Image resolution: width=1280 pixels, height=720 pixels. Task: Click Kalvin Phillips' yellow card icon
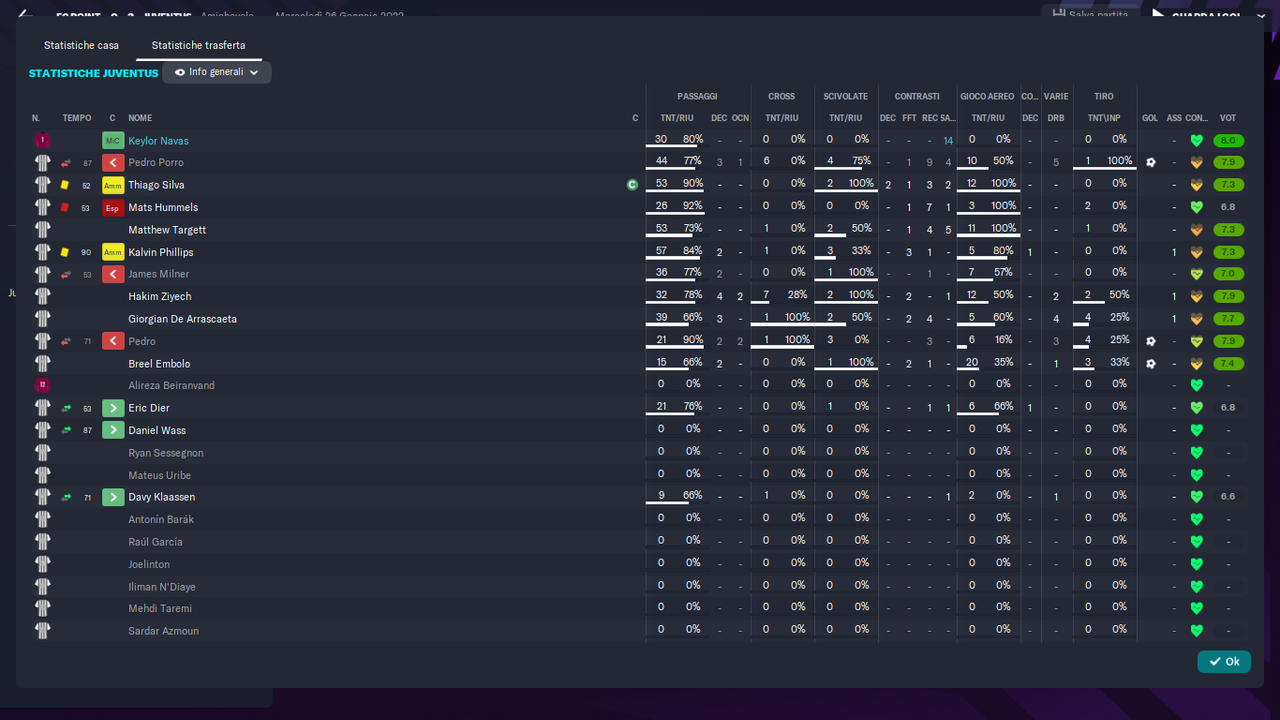pos(65,252)
